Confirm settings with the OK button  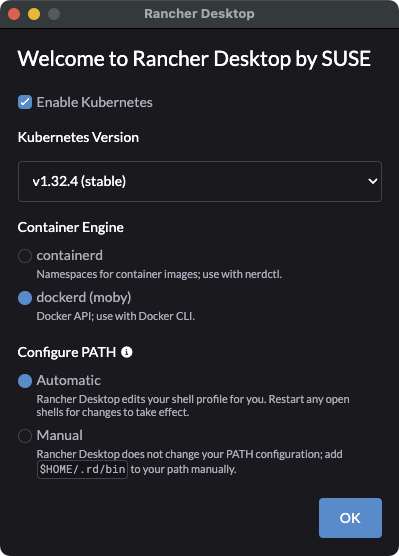point(350,518)
